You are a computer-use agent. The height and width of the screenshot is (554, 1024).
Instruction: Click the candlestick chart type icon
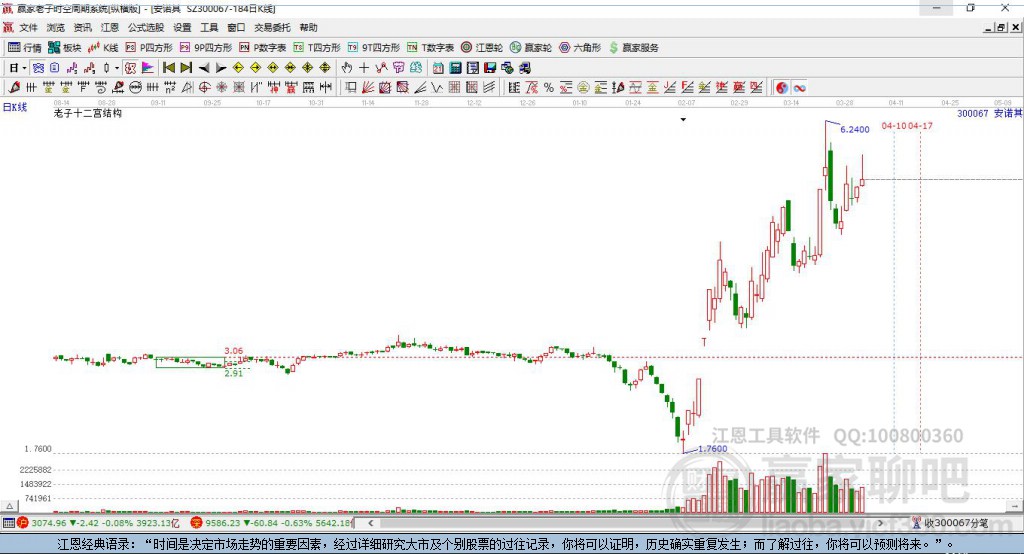coord(106,68)
